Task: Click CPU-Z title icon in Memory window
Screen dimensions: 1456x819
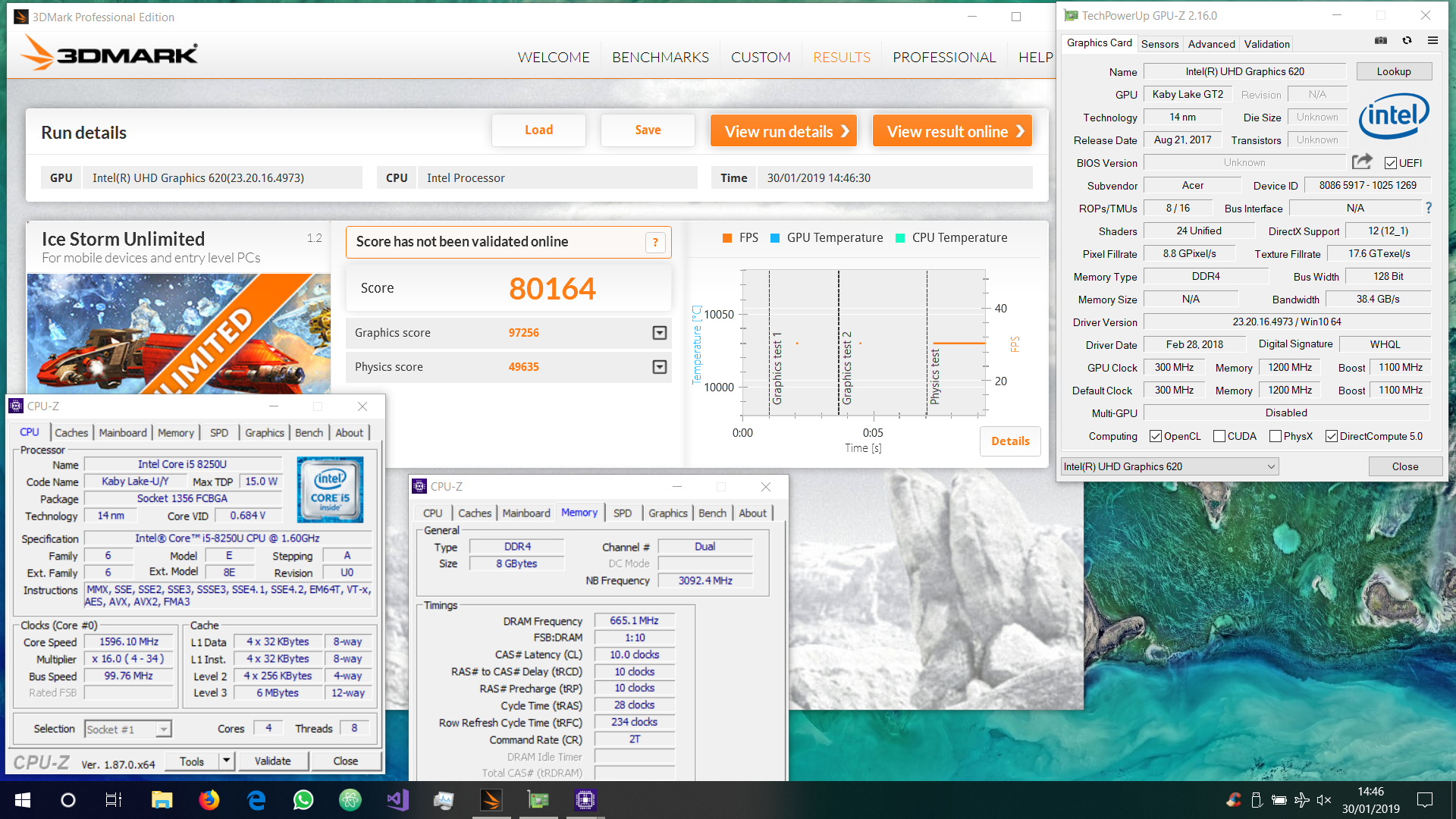Action: (x=420, y=487)
